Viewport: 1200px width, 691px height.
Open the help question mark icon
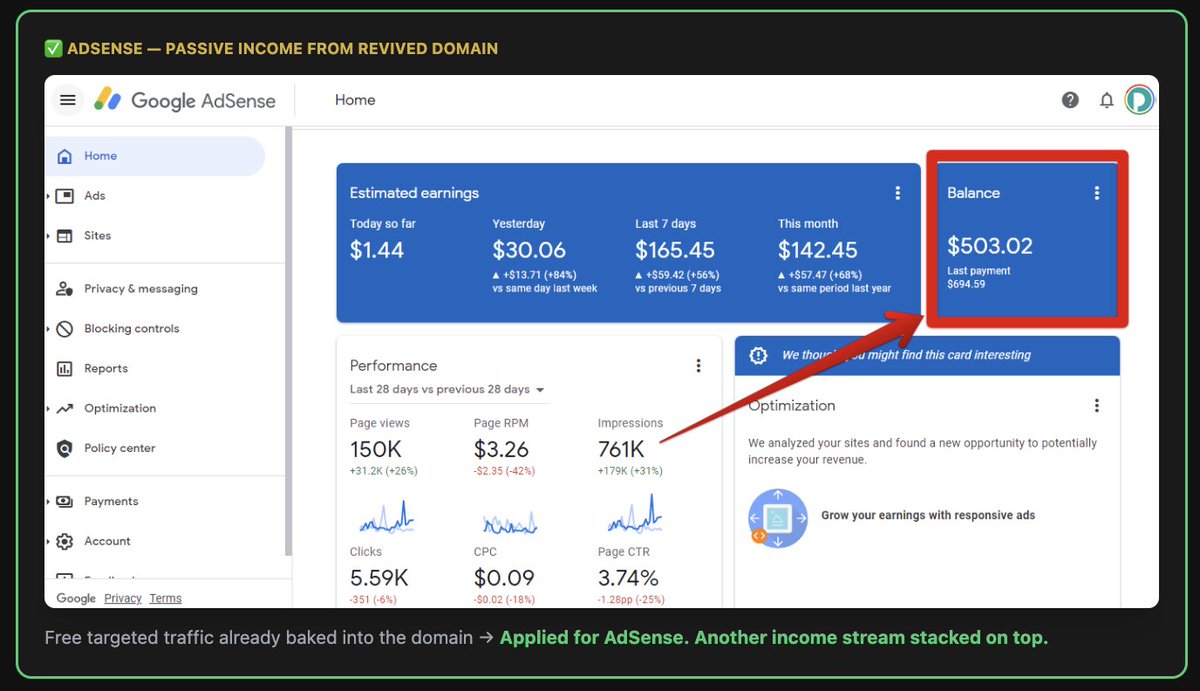click(1070, 100)
